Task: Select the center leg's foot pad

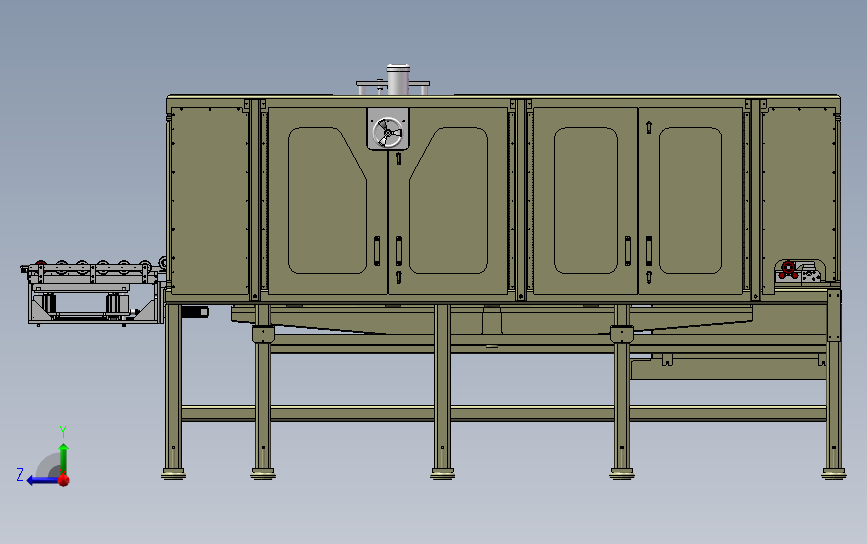Action: (x=442, y=474)
